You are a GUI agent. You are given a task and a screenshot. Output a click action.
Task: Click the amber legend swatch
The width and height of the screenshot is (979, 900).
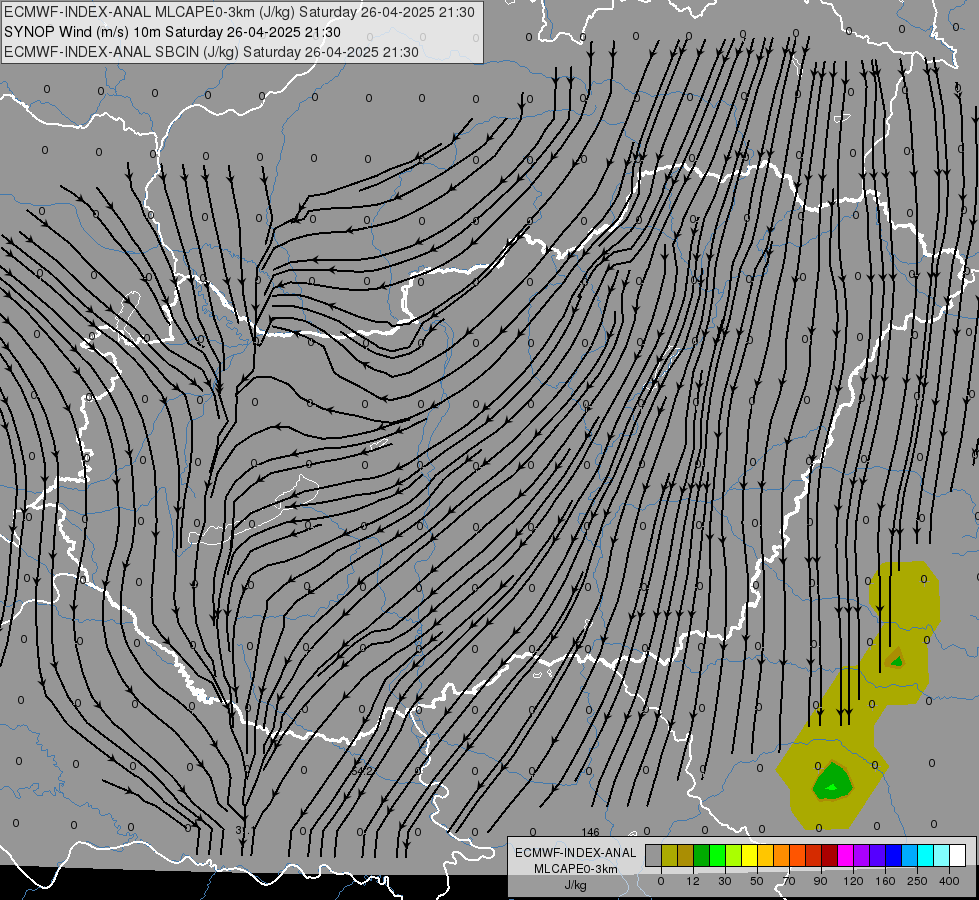click(765, 855)
